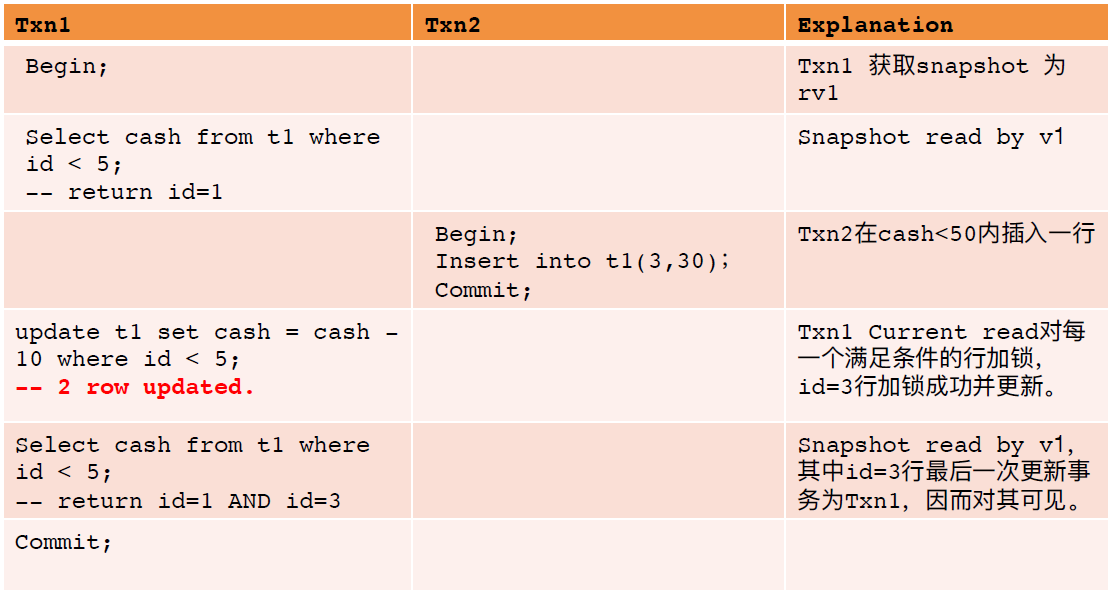Click the final Commit; in Txn1 column
The height and width of the screenshot is (596, 1112).
pos(64,542)
